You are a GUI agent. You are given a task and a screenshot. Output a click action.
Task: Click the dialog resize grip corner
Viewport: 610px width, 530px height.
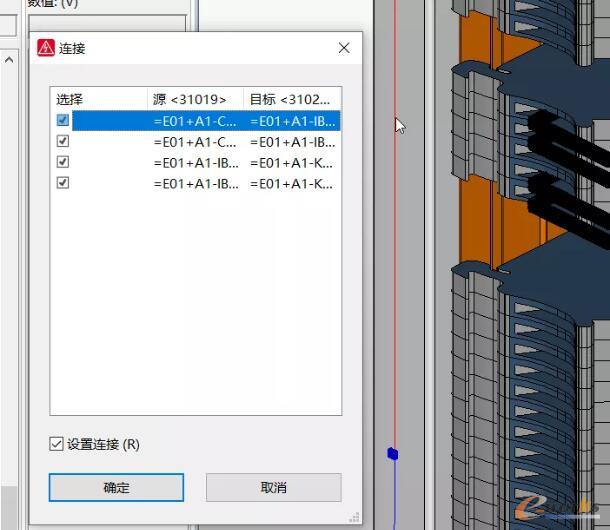[354, 517]
